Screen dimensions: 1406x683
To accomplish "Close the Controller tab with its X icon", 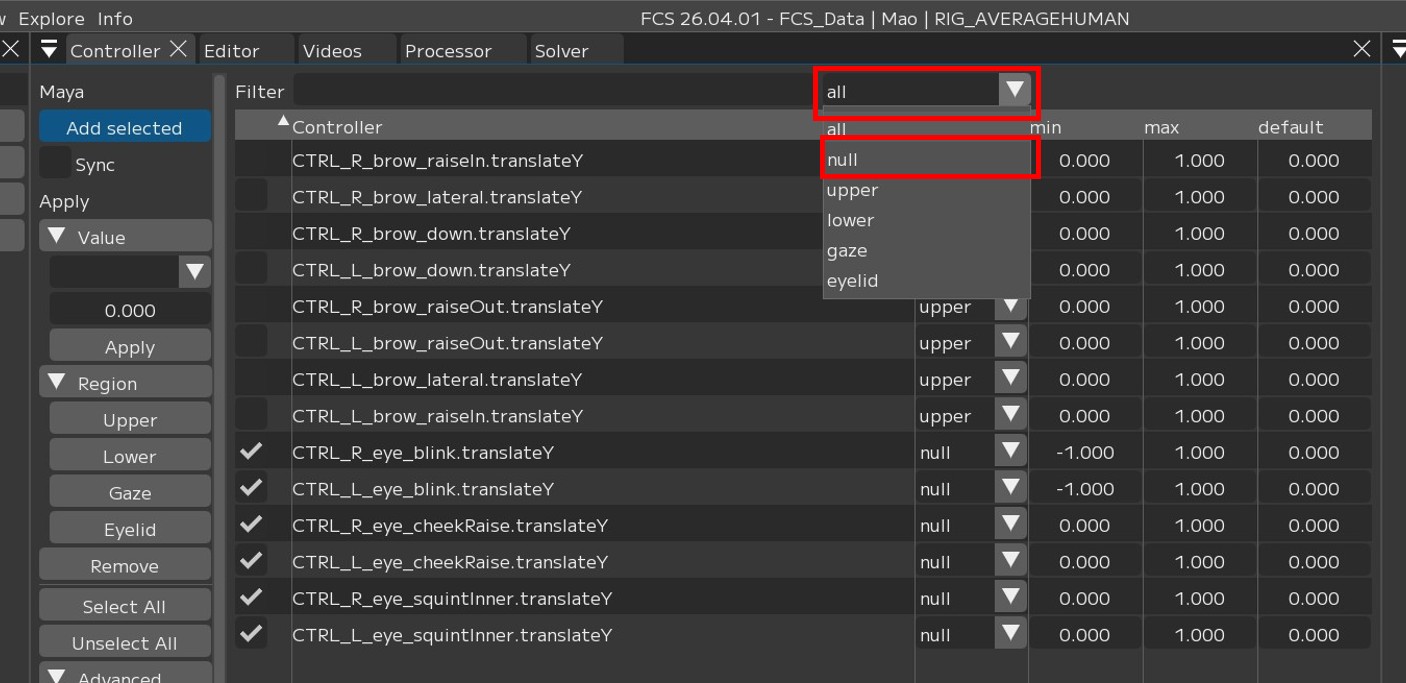I will [179, 49].
